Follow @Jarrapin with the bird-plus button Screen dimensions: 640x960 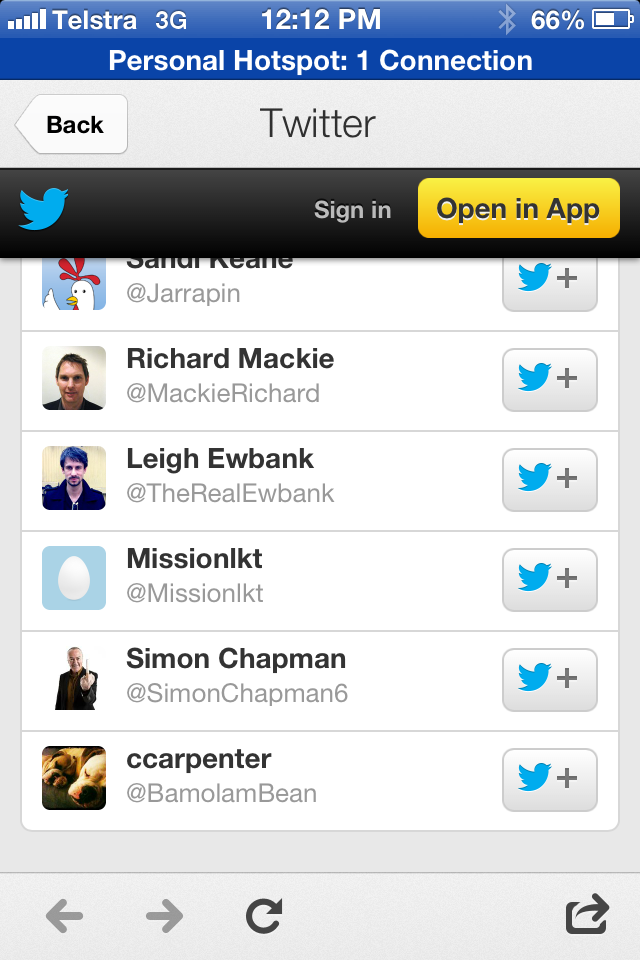pos(549,282)
